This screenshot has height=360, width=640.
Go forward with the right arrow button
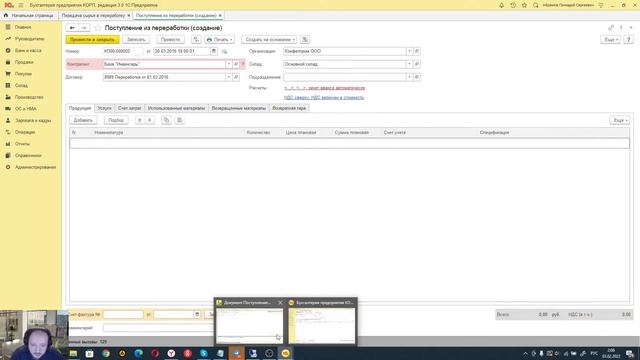[84, 28]
